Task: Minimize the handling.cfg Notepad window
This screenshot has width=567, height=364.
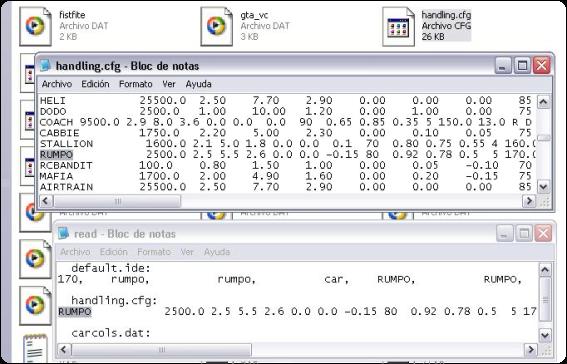Action: (503, 65)
